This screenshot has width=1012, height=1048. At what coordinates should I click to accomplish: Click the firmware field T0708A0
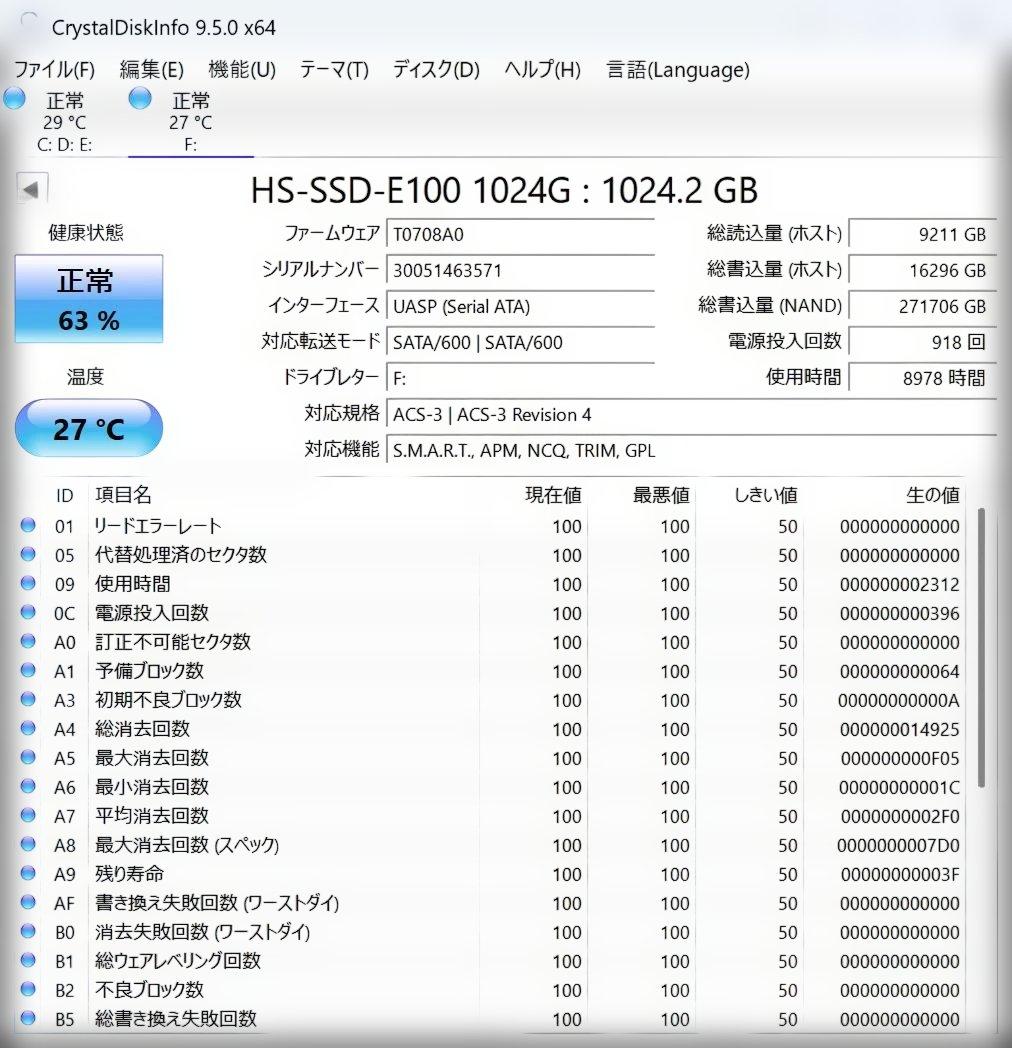520,234
